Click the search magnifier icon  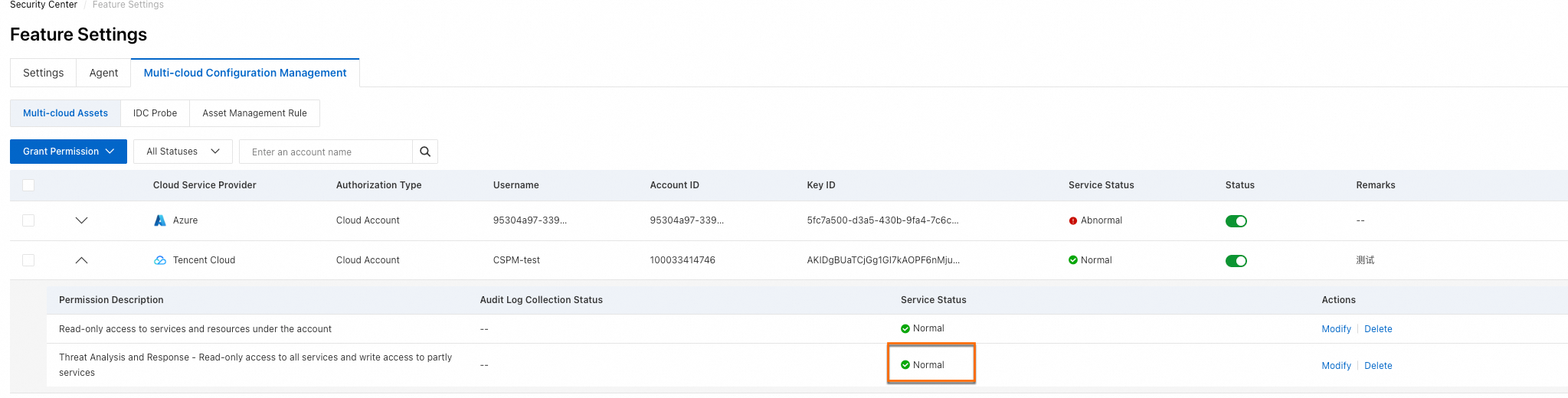pos(425,152)
